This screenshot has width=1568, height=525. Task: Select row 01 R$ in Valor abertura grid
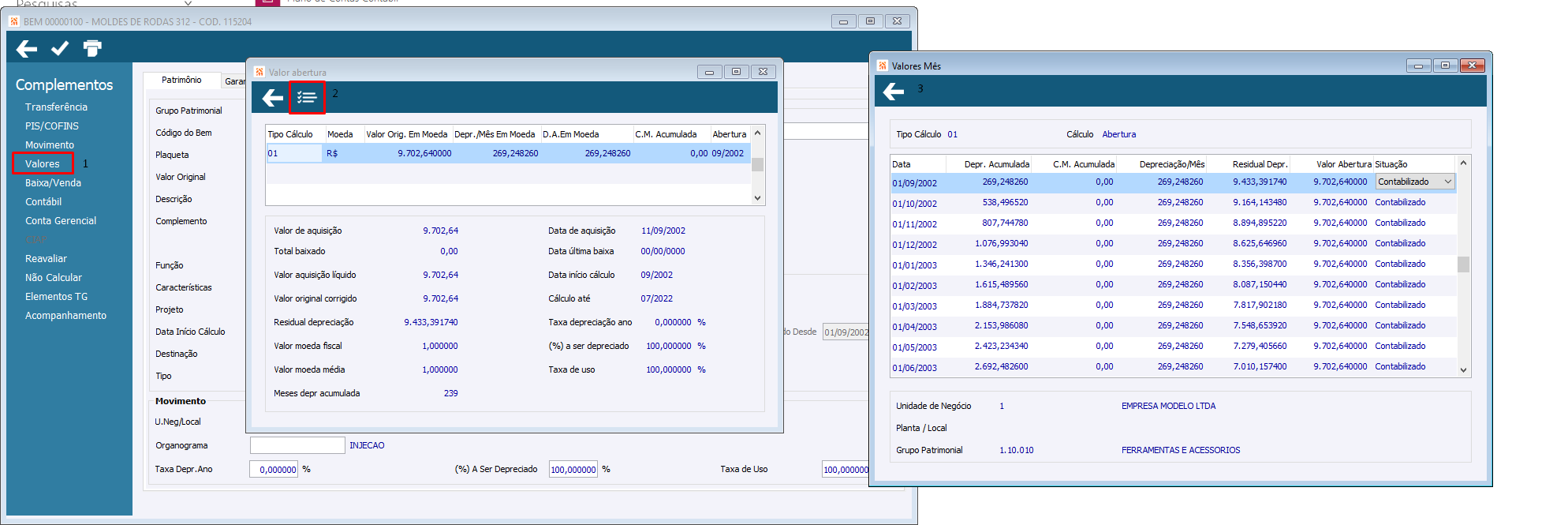(508, 153)
